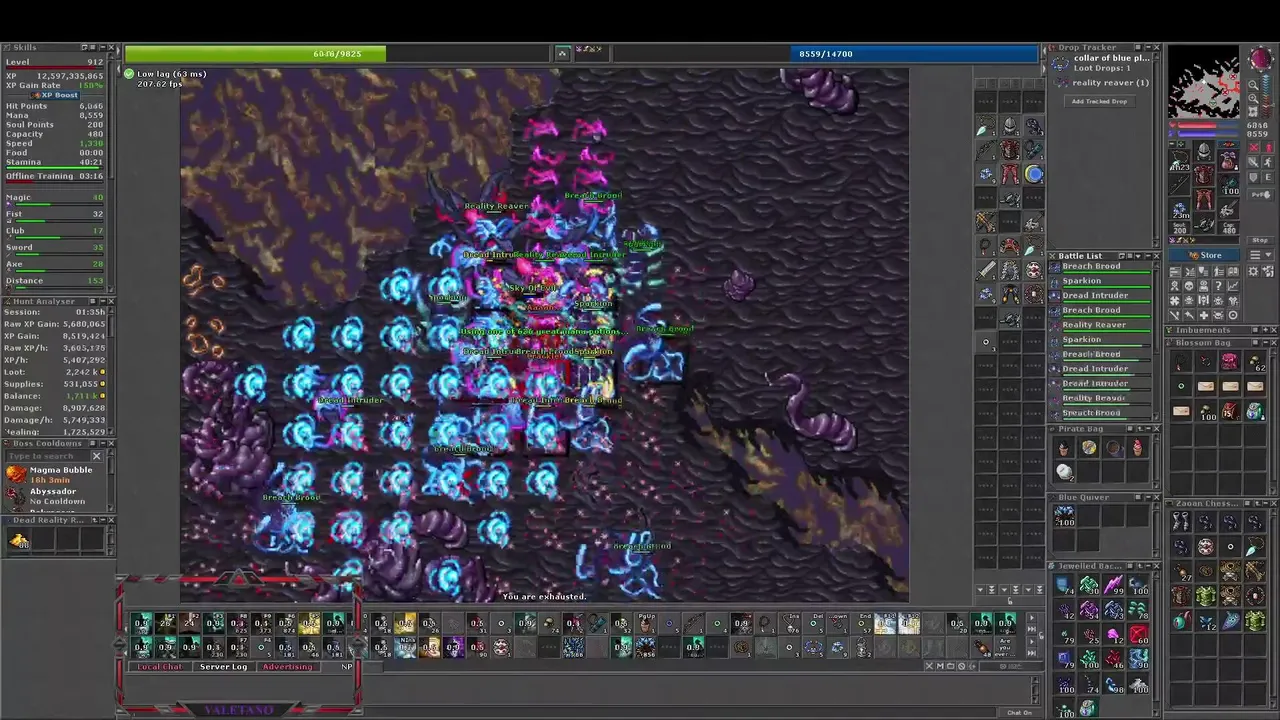Toggle the red X combat mode button

click(x=1253, y=148)
